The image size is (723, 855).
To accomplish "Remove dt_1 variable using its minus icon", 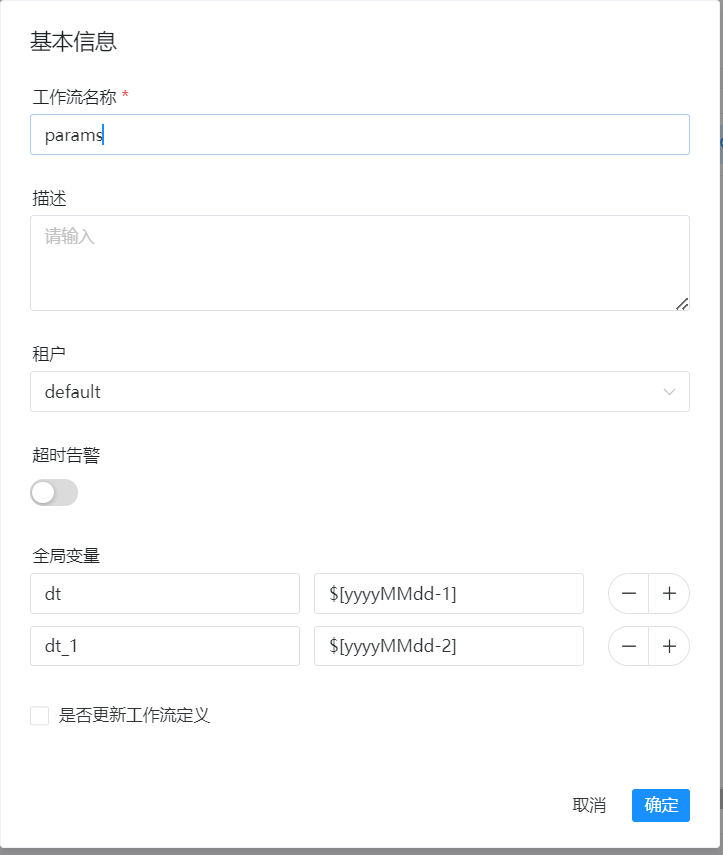I will [x=628, y=646].
